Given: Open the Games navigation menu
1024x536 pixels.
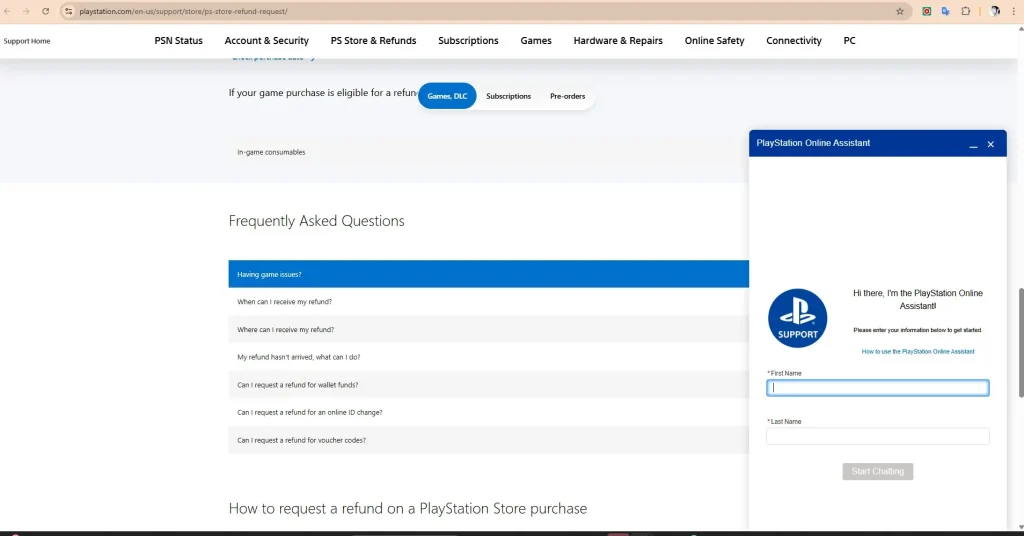Looking at the screenshot, I should coord(536,40).
